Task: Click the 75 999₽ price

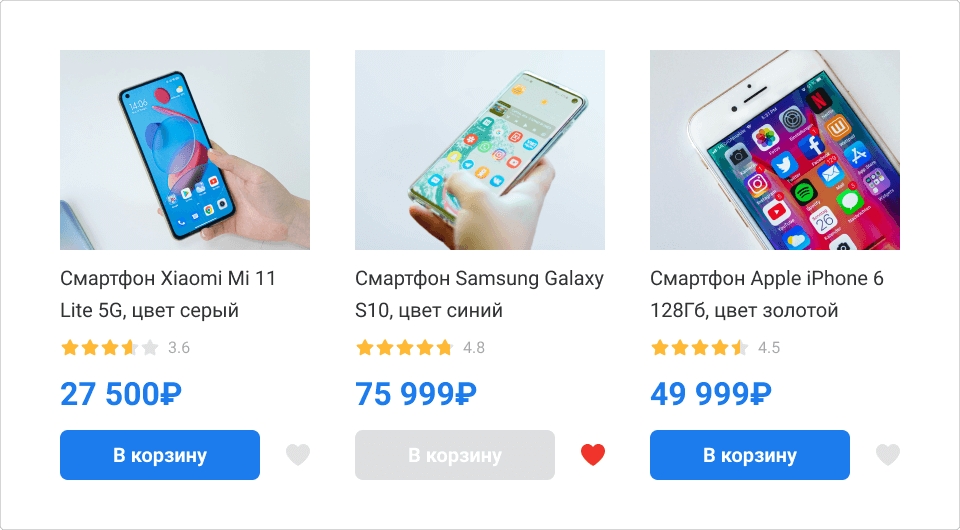Action: (x=416, y=394)
